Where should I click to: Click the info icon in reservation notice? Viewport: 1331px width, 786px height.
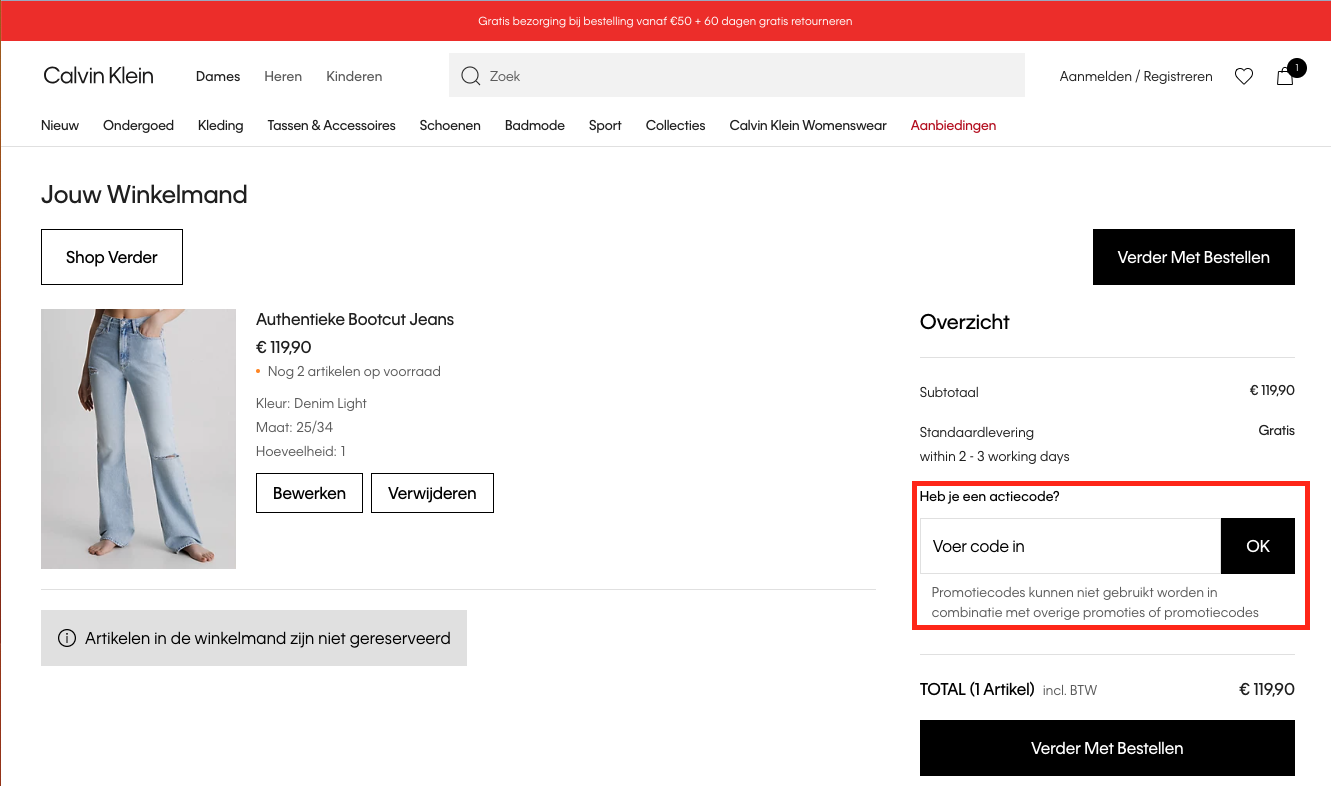[67, 638]
